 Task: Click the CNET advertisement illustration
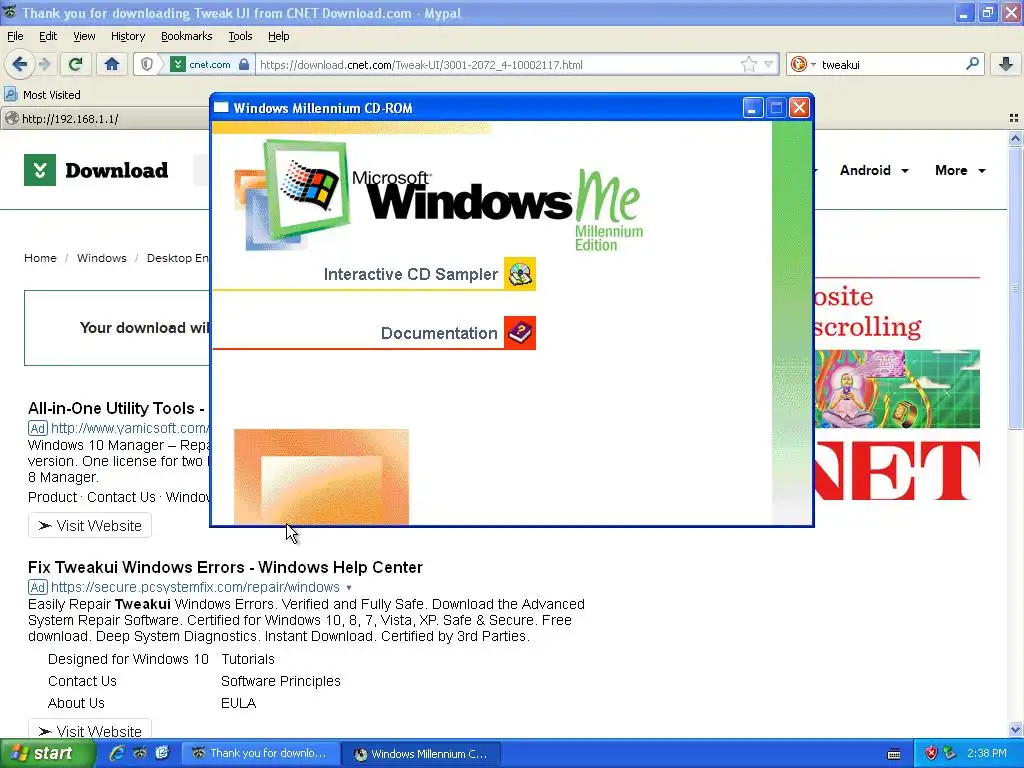coord(897,389)
